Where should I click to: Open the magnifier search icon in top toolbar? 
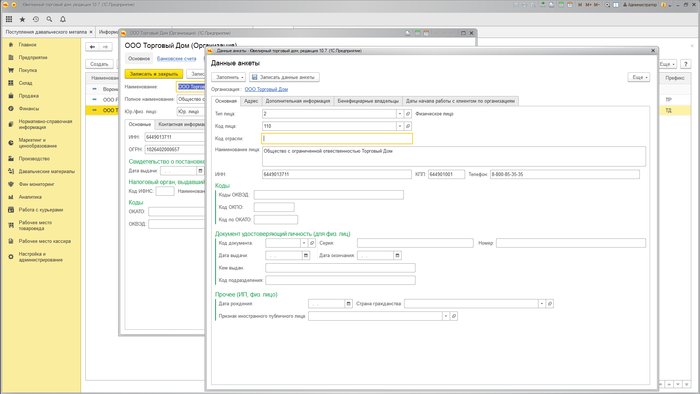point(49,19)
